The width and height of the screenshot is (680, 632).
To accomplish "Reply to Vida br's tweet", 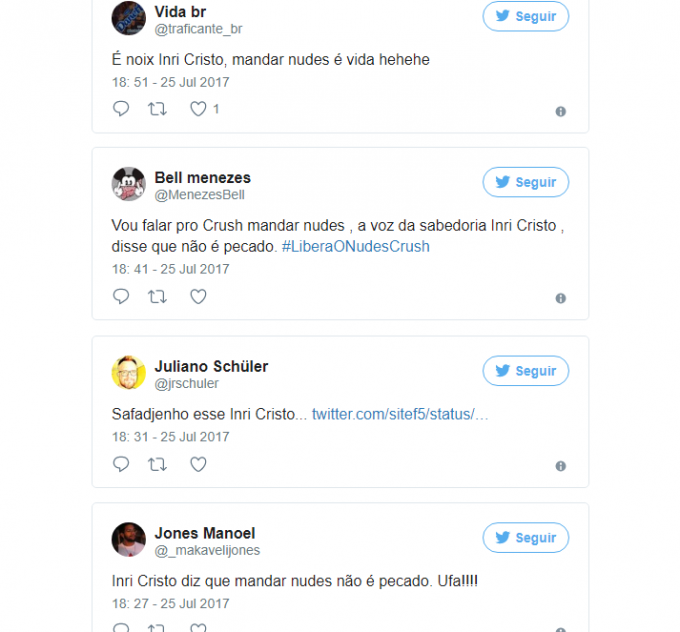I will pyautogui.click(x=121, y=108).
